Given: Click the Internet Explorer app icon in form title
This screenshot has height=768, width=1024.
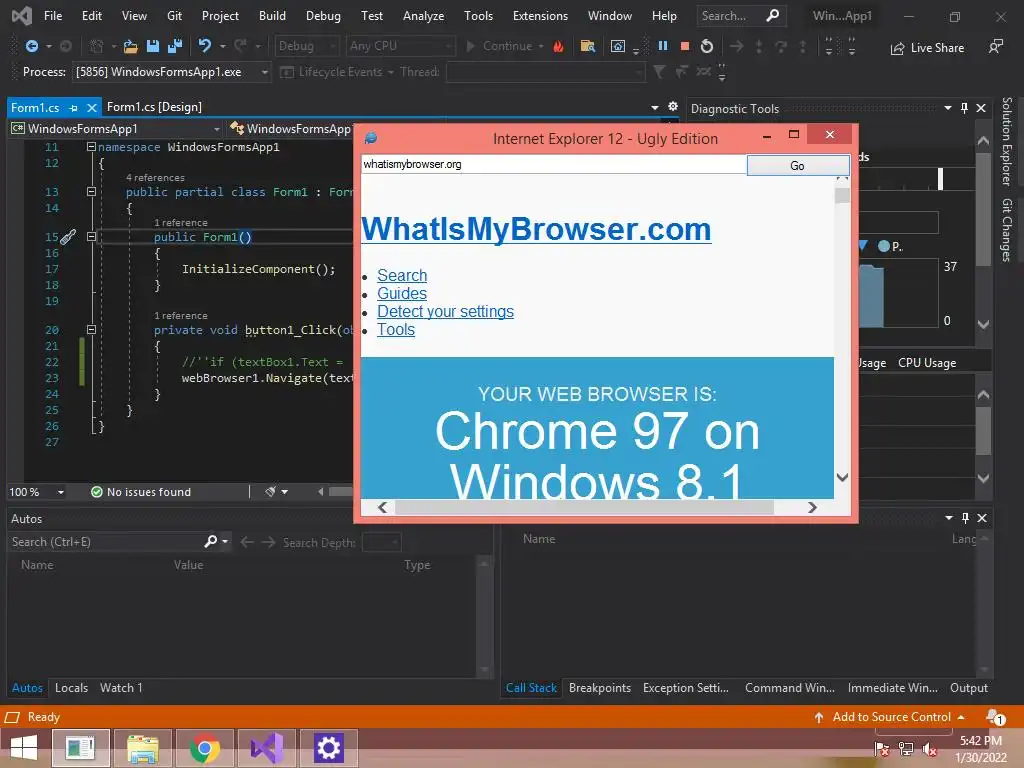Looking at the screenshot, I should pyautogui.click(x=371, y=138).
